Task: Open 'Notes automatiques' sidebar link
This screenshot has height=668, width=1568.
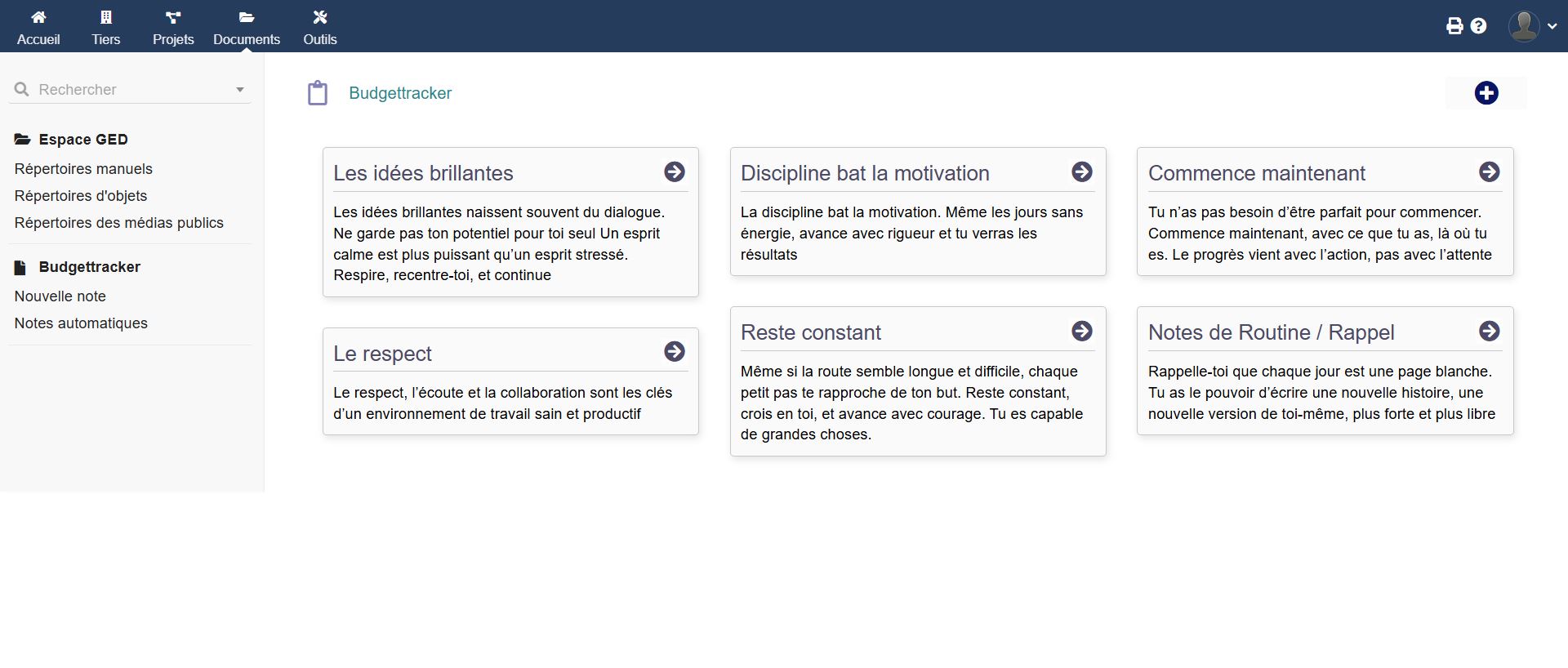Action: [x=81, y=323]
